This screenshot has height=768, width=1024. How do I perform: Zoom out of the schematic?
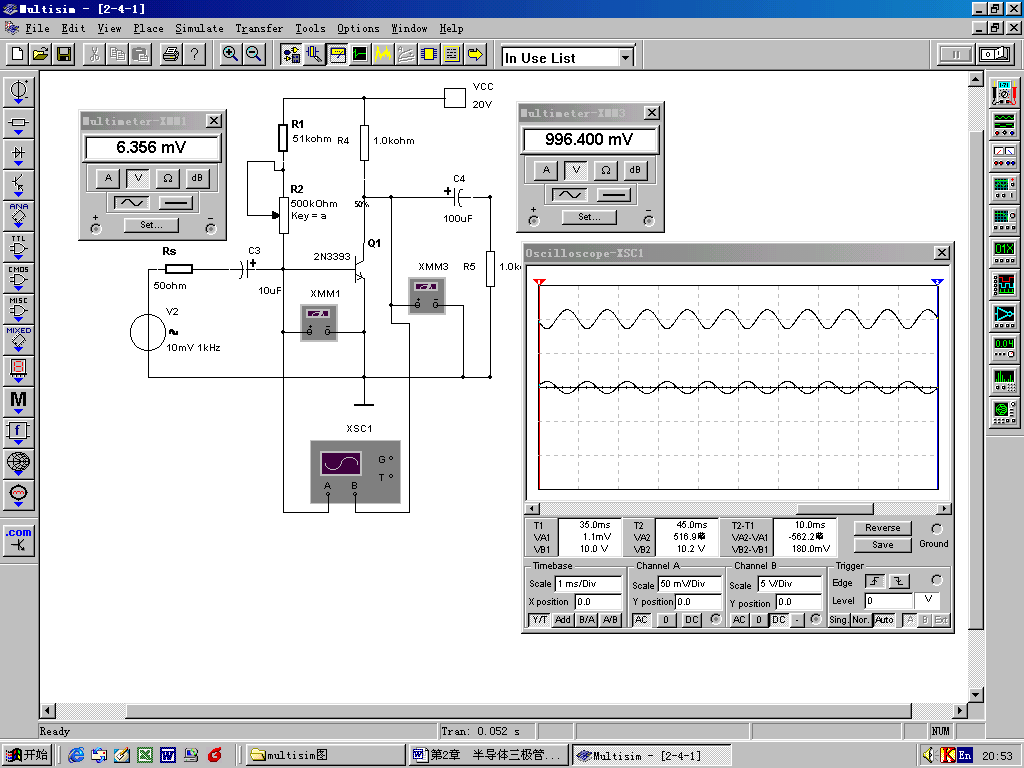(253, 54)
